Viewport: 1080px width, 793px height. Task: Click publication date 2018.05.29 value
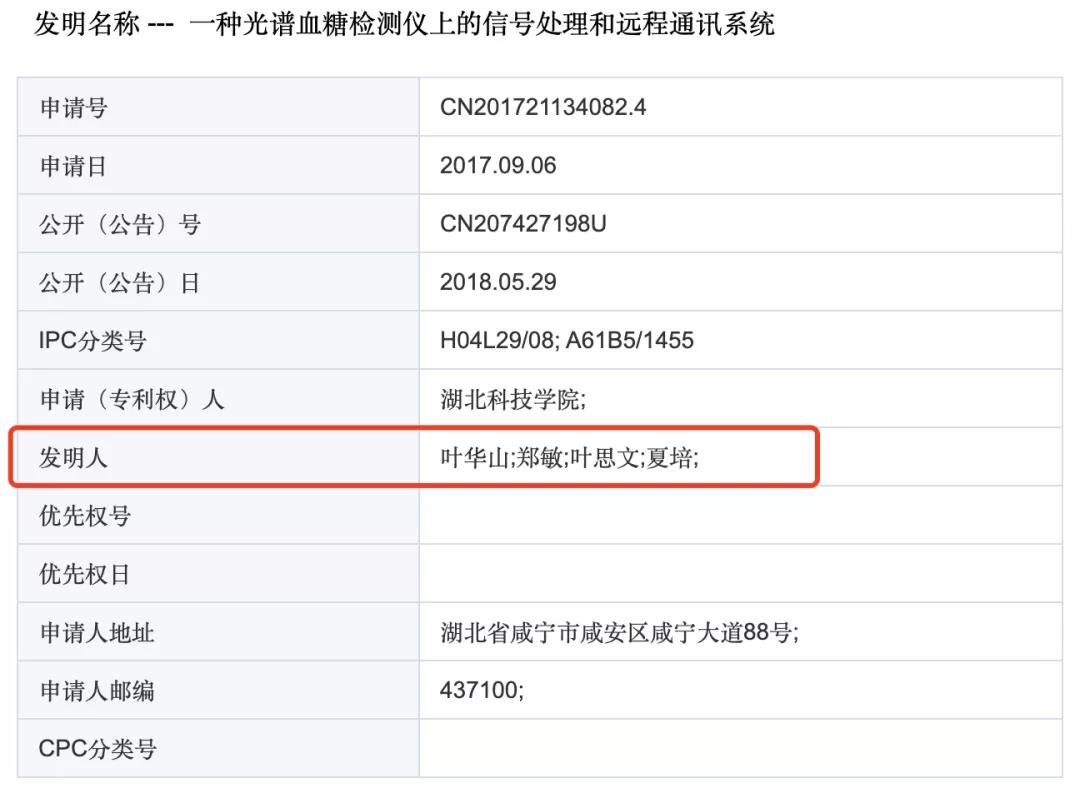tap(498, 282)
